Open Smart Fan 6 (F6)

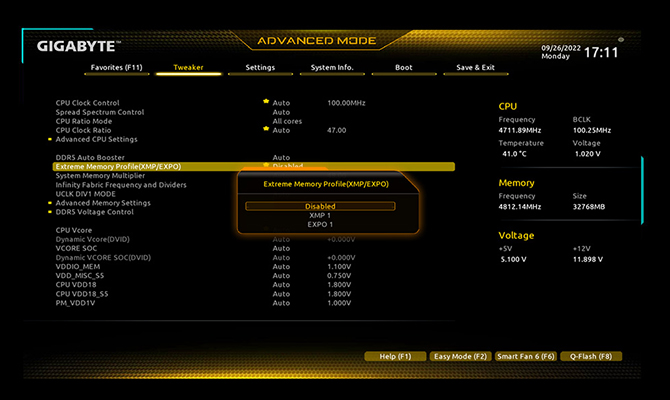click(x=526, y=356)
